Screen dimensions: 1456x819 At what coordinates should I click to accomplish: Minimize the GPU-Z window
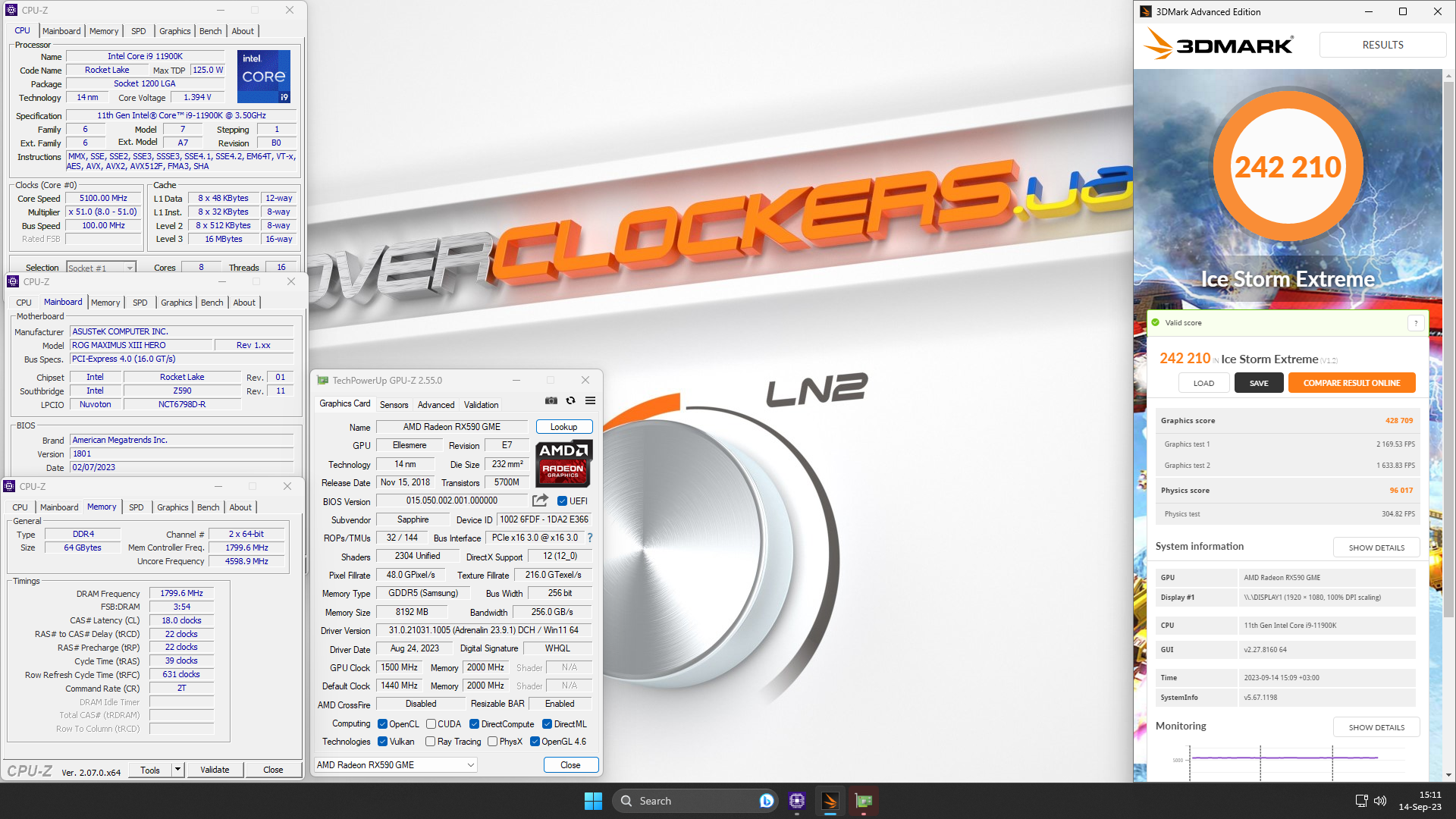pos(516,381)
